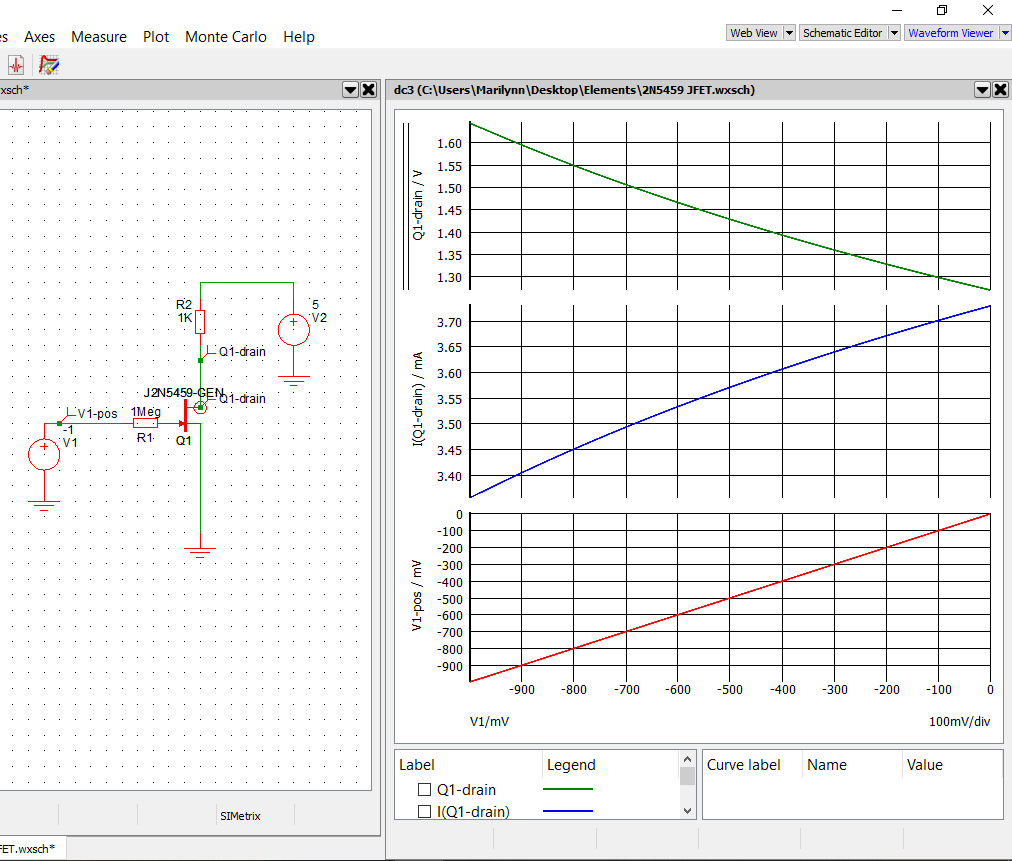1012x861 pixels.
Task: Click the green Q1-drain legend line
Action: [x=570, y=789]
